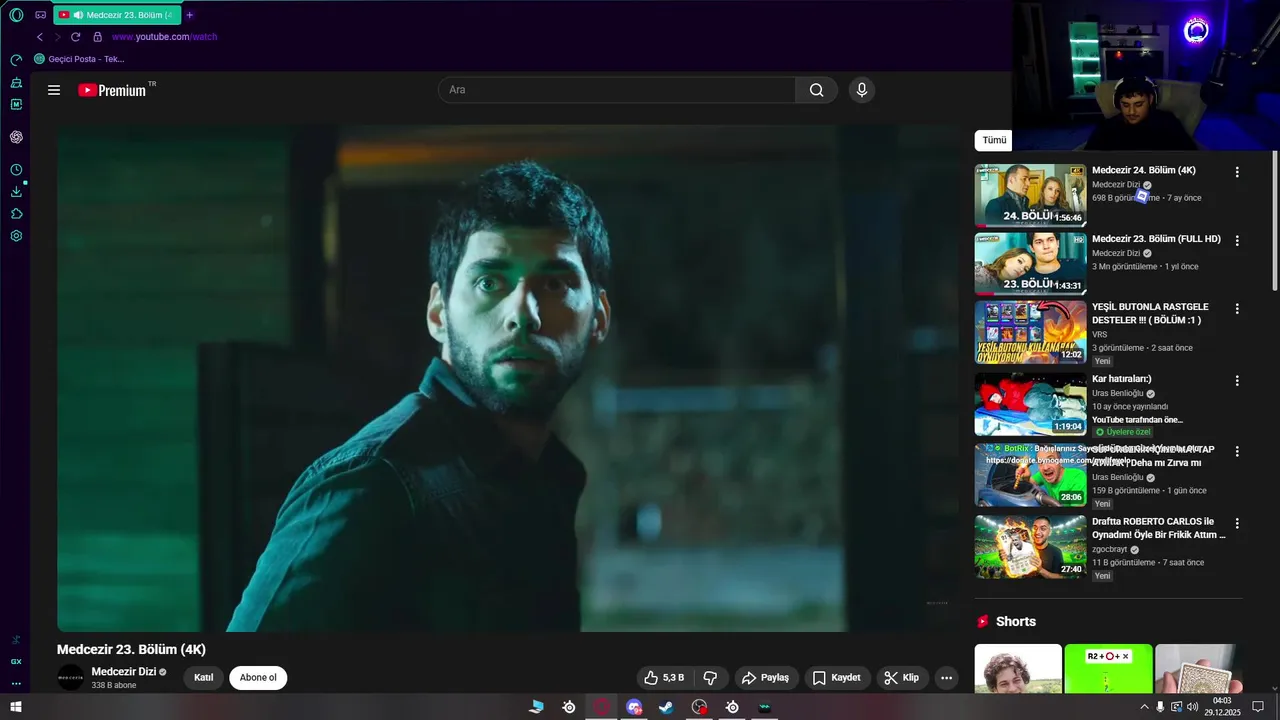
Task: Open History clock in sidebar
Action: (x=16, y=170)
